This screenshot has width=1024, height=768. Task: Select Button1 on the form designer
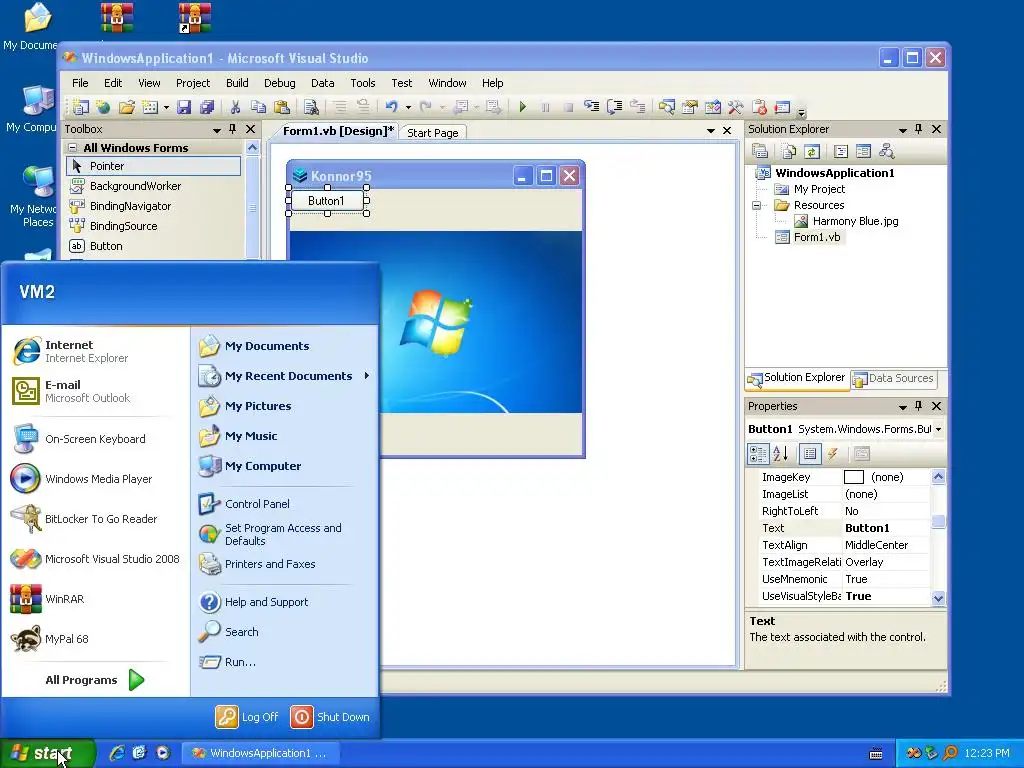[327, 201]
